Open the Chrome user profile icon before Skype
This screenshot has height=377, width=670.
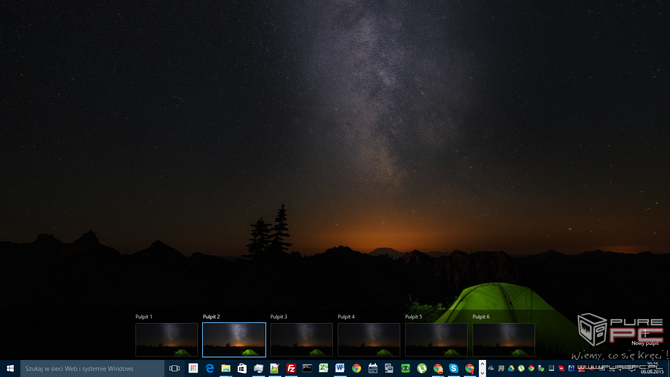tap(438, 368)
